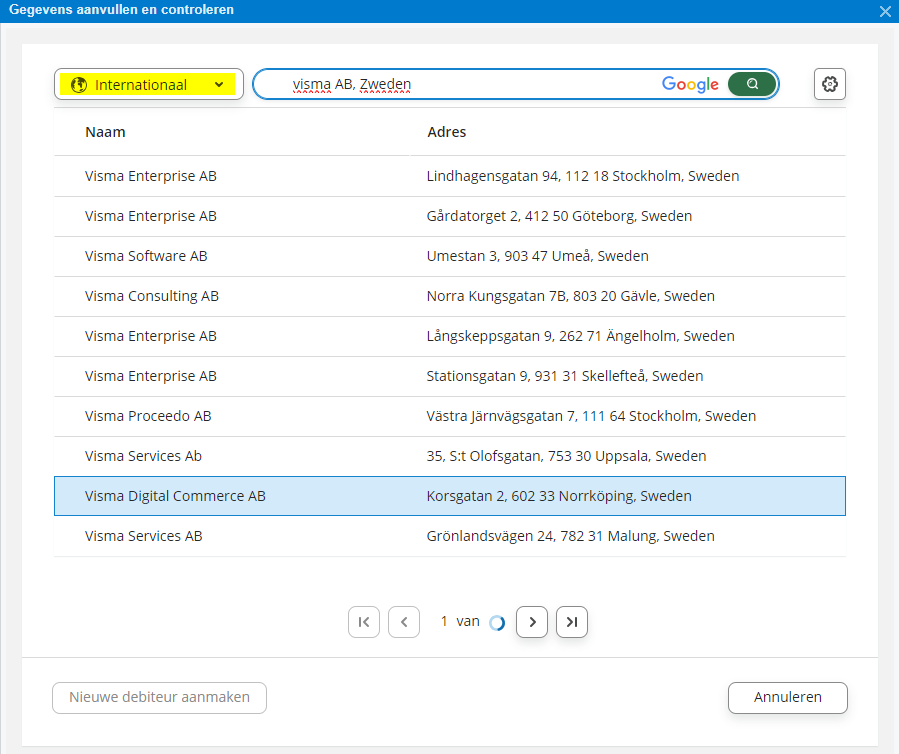Click the Naam column header
The image size is (899, 754).
[105, 132]
